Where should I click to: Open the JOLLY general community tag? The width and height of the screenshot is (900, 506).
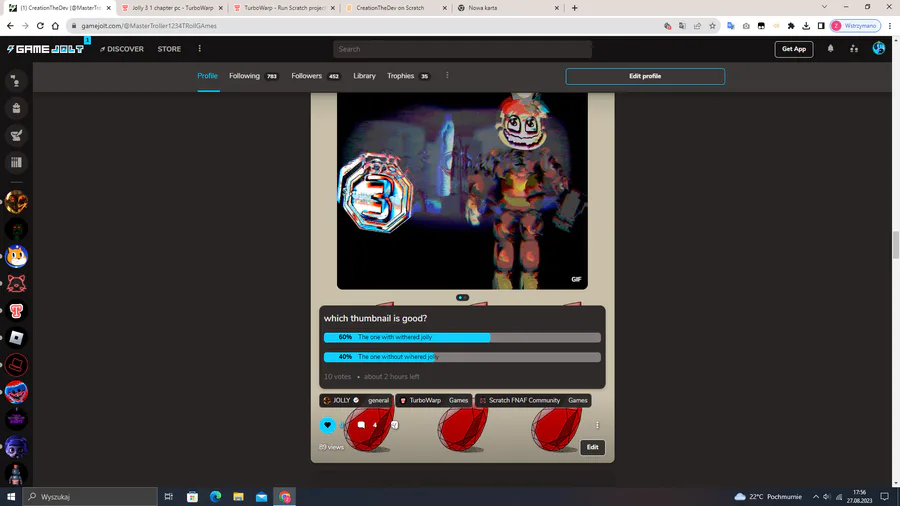356,400
